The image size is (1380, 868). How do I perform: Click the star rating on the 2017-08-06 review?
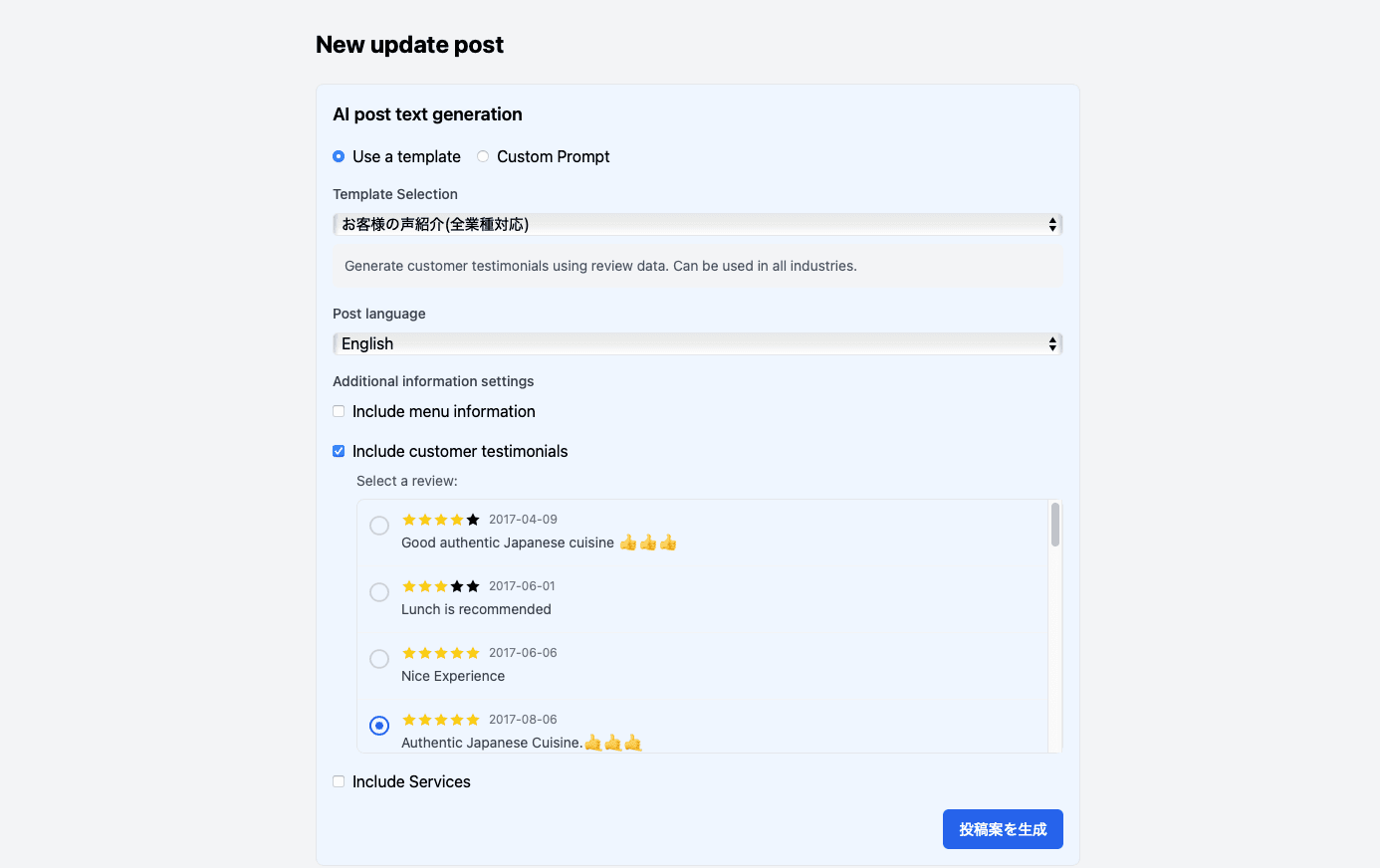pyautogui.click(x=440, y=719)
